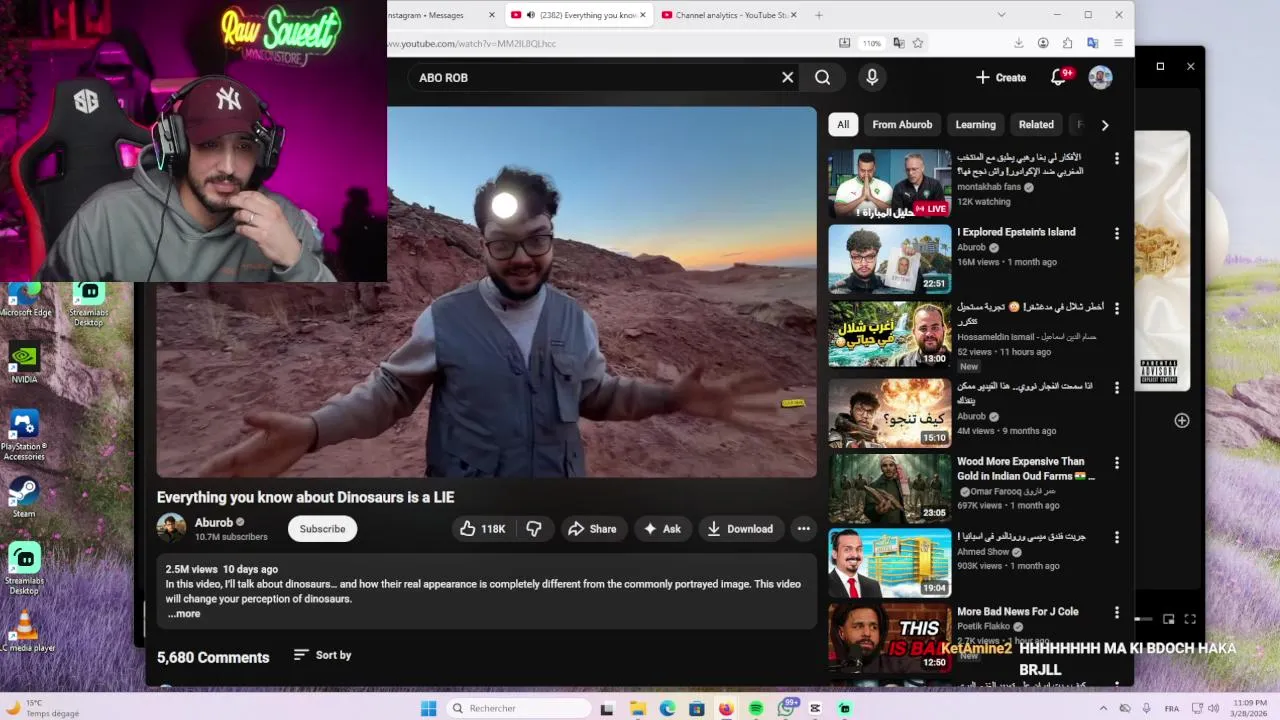1280x720 pixels.
Task: Subscribe to Aburob channel
Action: click(322, 529)
